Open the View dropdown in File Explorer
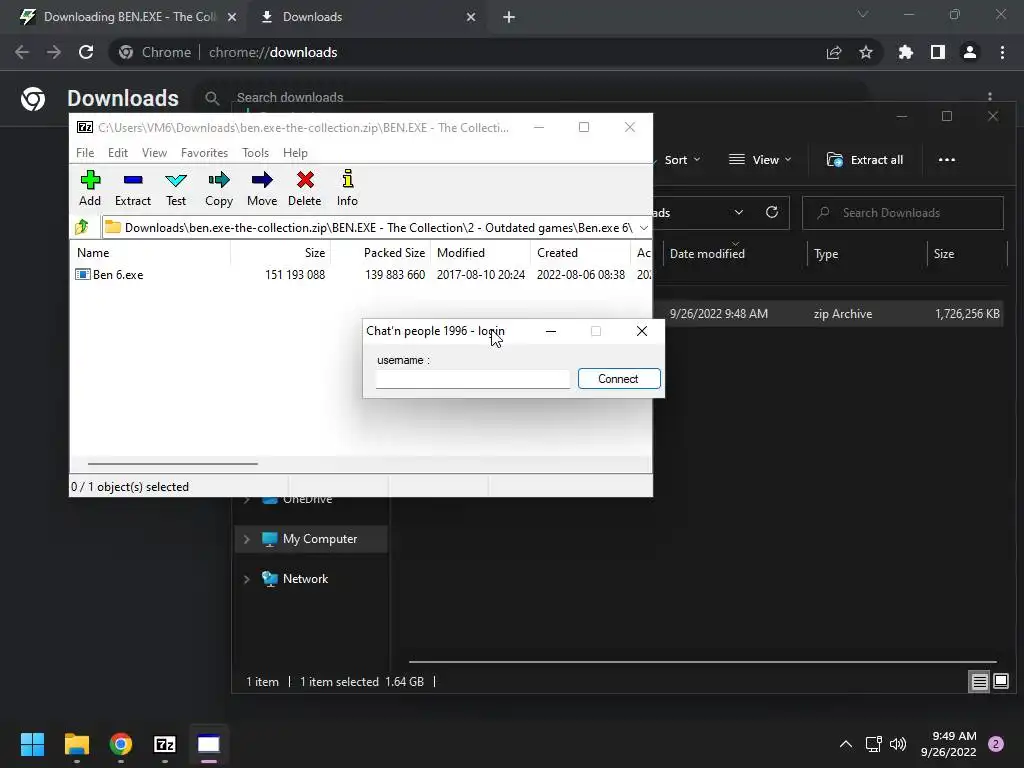 coord(760,160)
